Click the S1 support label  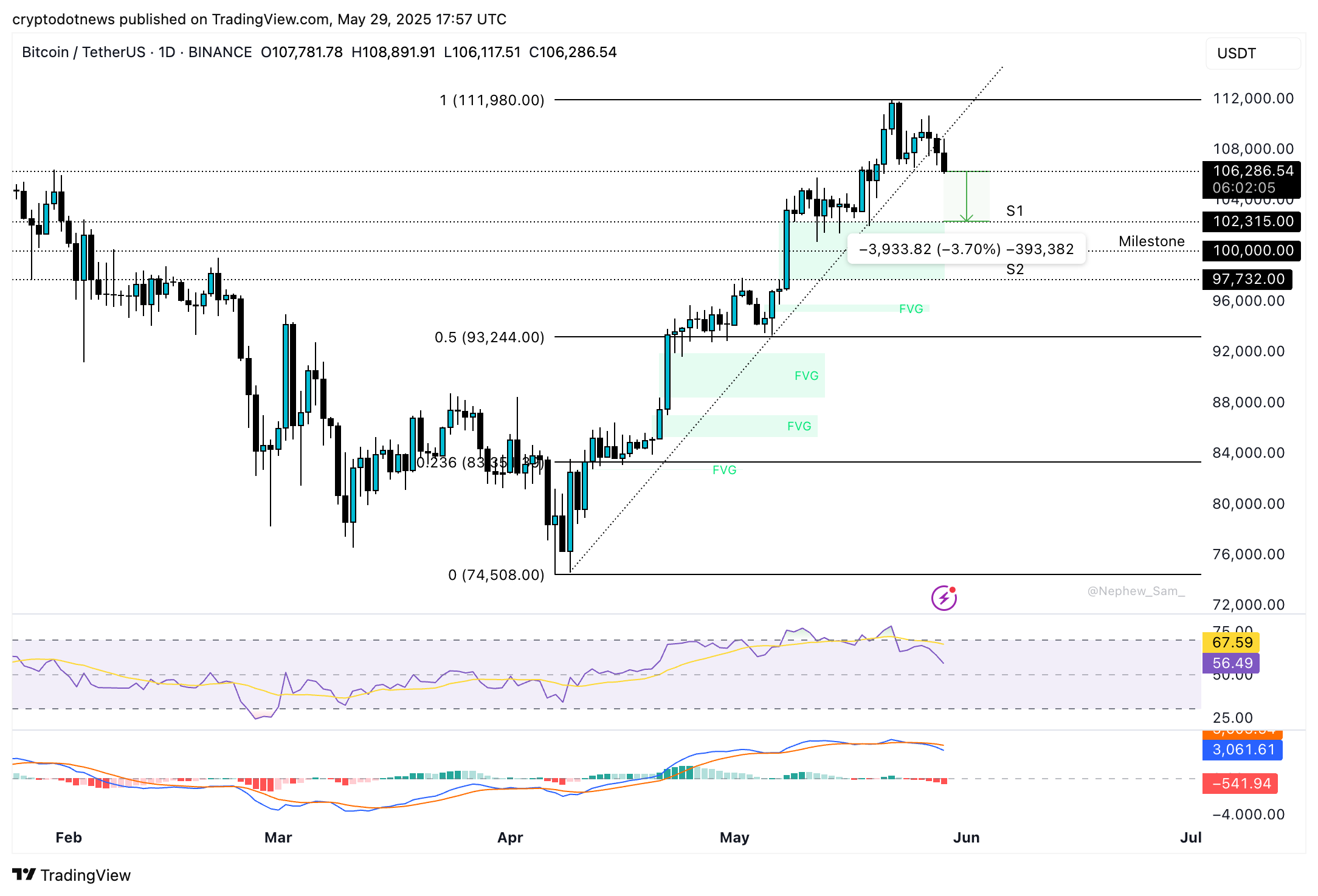click(1015, 211)
